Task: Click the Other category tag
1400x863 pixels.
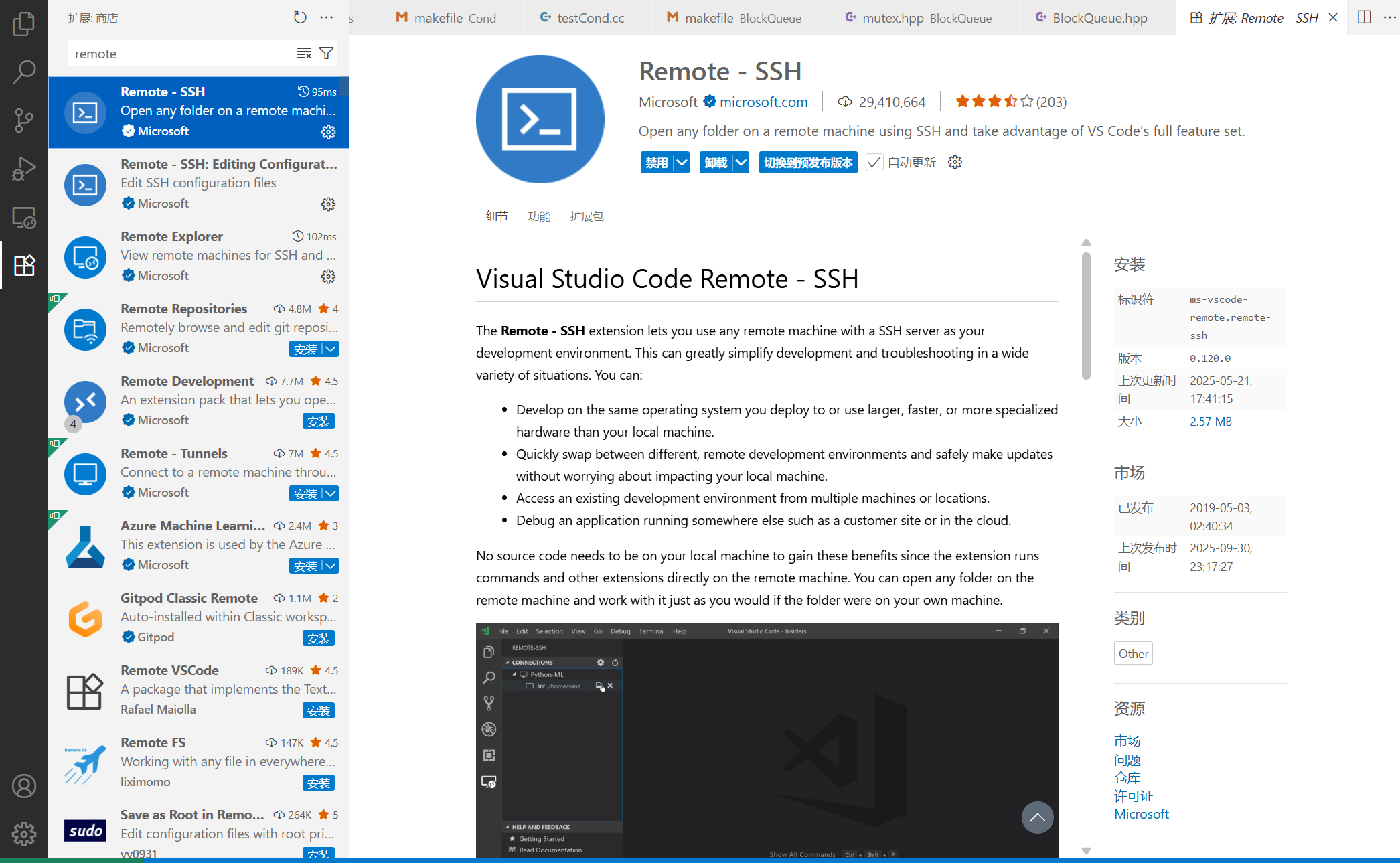Action: click(x=1134, y=653)
